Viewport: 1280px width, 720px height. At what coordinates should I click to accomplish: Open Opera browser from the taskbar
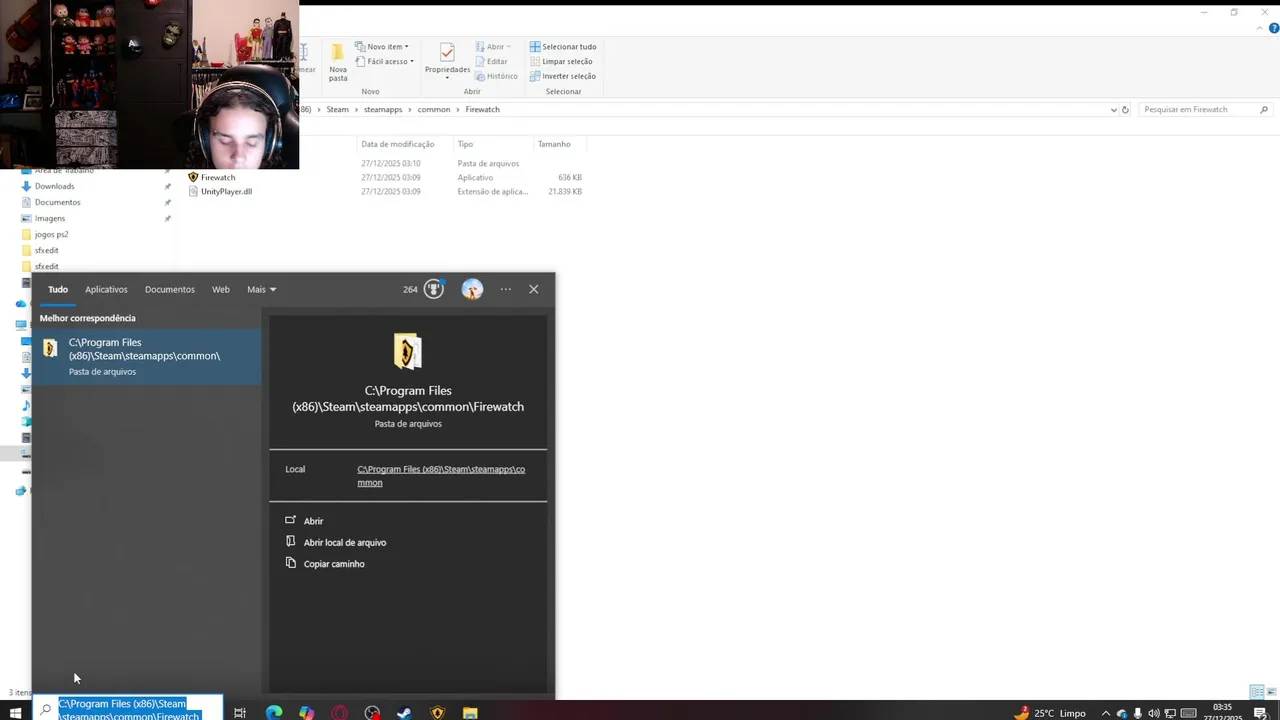coord(340,713)
